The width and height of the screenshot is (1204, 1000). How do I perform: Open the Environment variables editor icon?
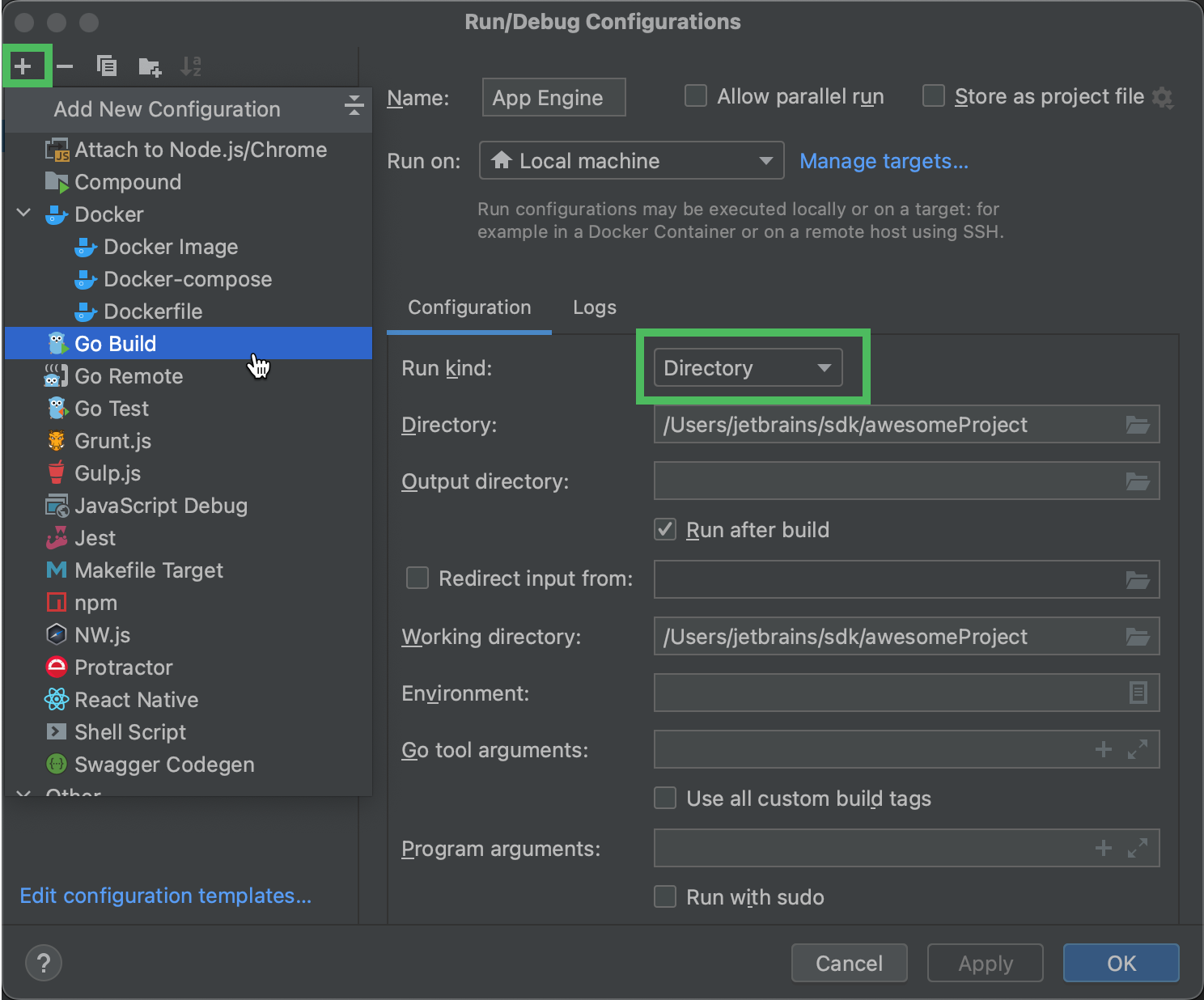click(1138, 693)
